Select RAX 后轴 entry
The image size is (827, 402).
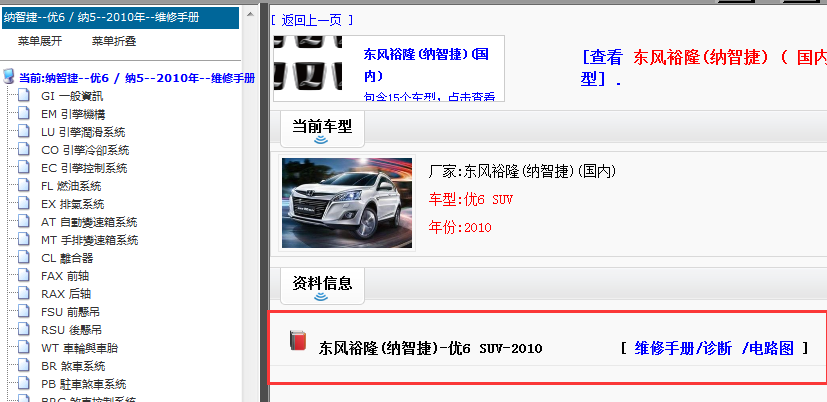click(x=66, y=294)
